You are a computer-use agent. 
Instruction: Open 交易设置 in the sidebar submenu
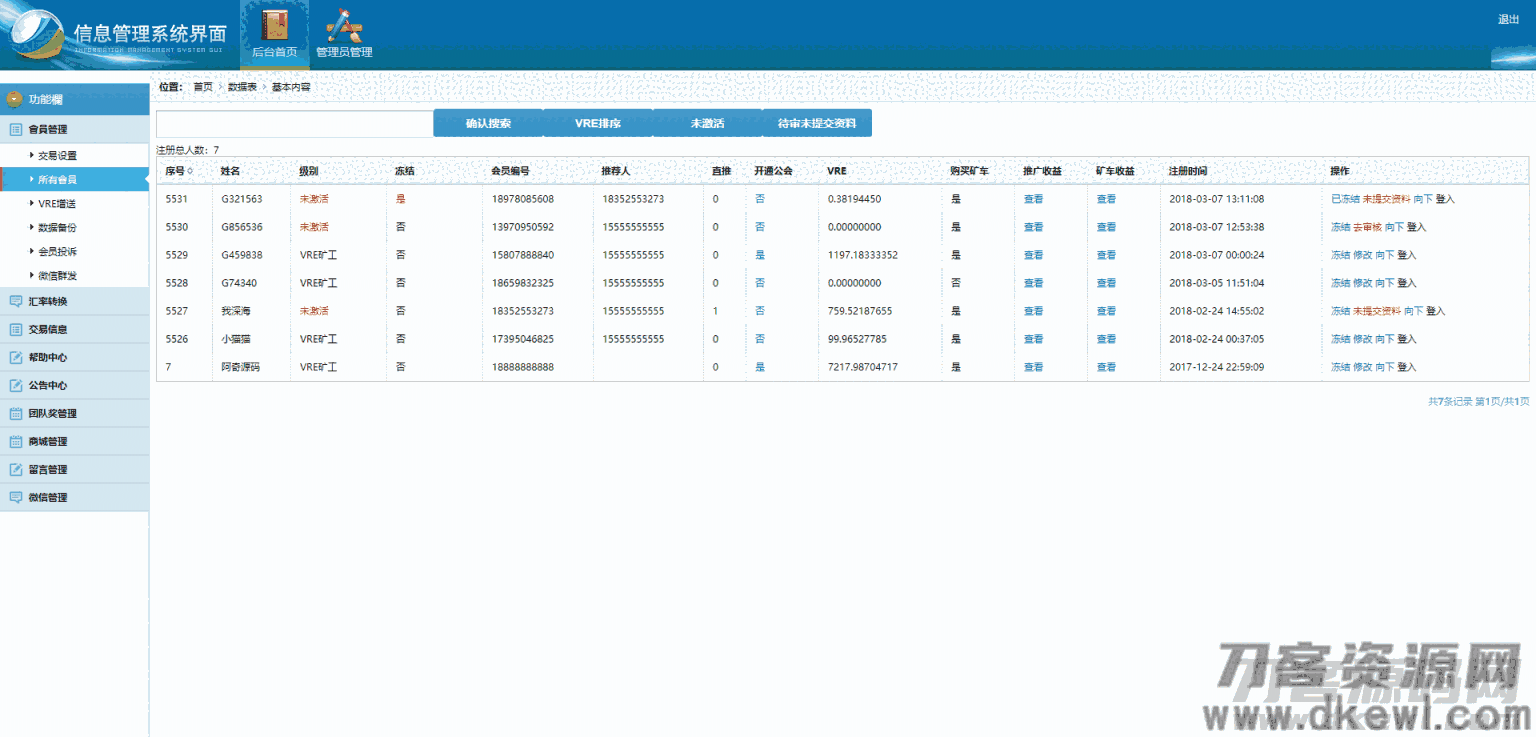point(58,155)
